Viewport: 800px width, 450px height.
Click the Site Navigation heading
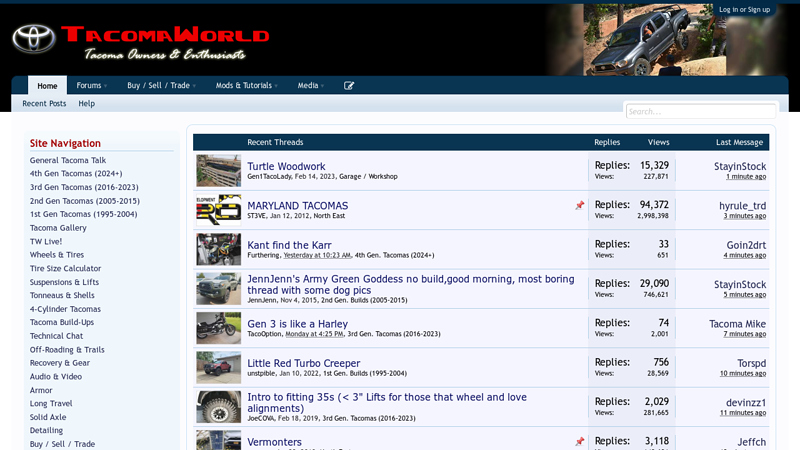pyautogui.click(x=65, y=143)
